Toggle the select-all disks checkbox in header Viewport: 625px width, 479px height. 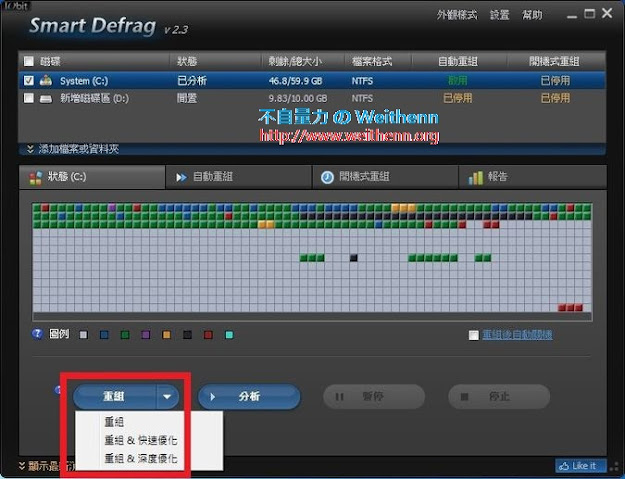(29, 61)
